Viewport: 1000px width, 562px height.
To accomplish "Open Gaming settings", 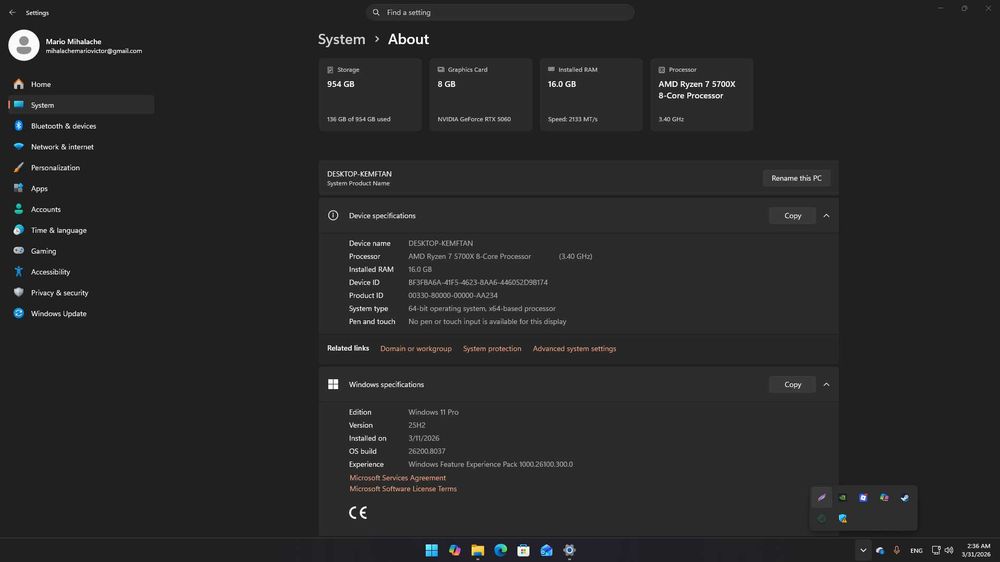I will click(x=81, y=251).
